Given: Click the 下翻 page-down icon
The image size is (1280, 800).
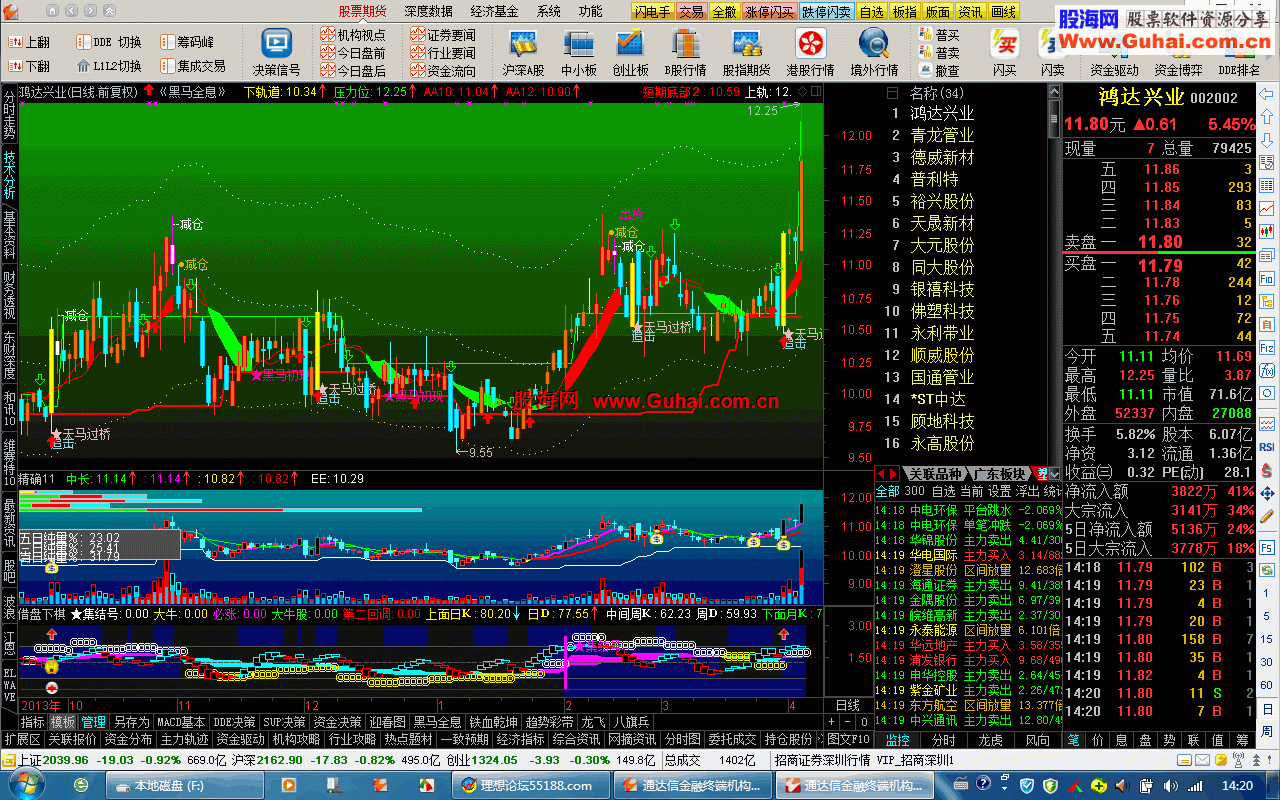Looking at the screenshot, I should tap(29, 66).
